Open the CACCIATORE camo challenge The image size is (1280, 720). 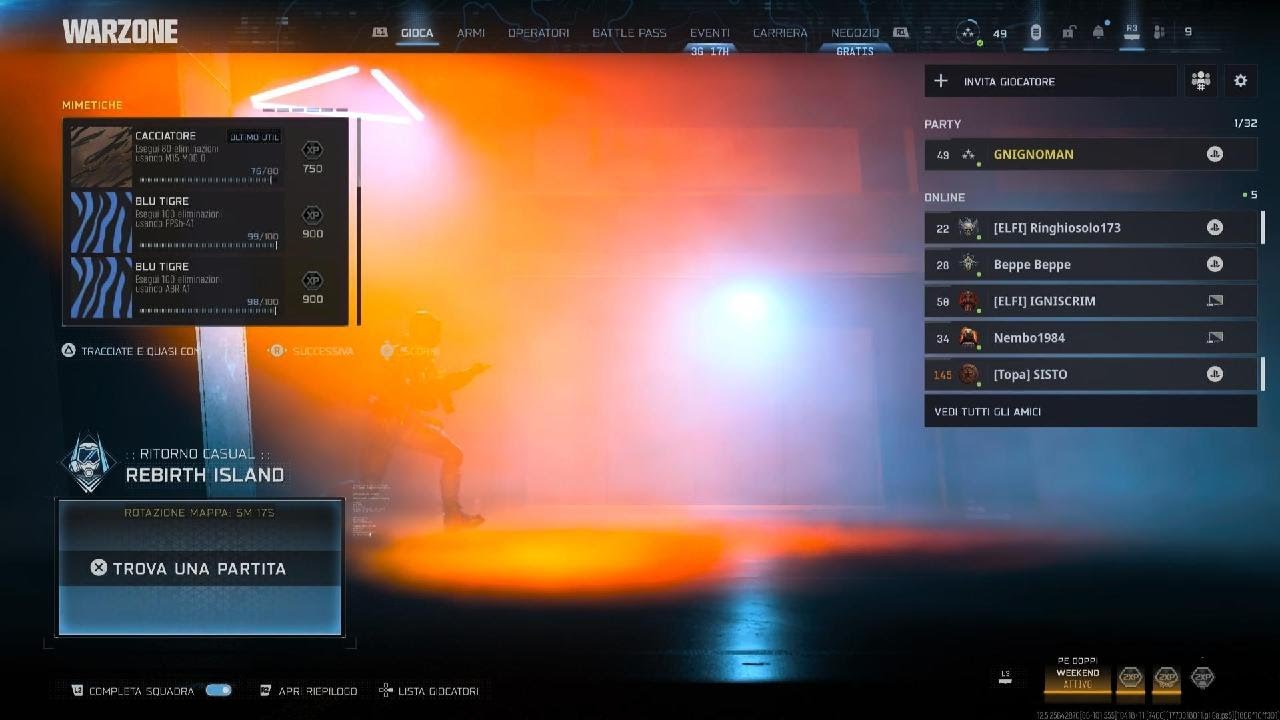pyautogui.click(x=206, y=156)
